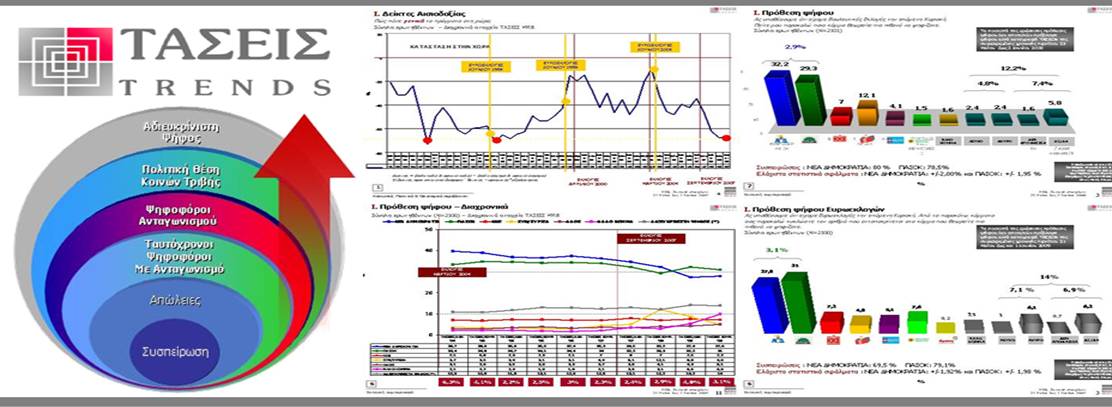The height and width of the screenshot is (407, 1112).
Task: Click the innermost Συσπείρωση ellipse
Action: pyautogui.click(x=175, y=352)
